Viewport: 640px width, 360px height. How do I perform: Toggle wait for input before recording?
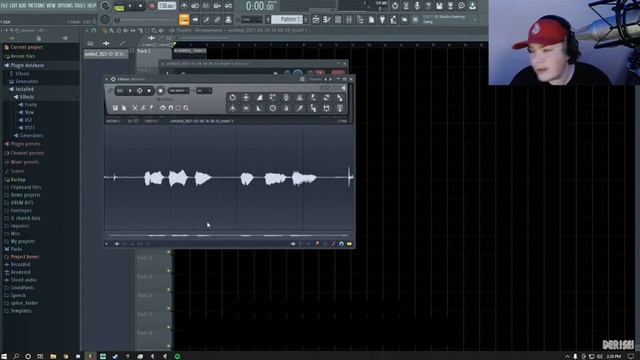coord(195,6)
